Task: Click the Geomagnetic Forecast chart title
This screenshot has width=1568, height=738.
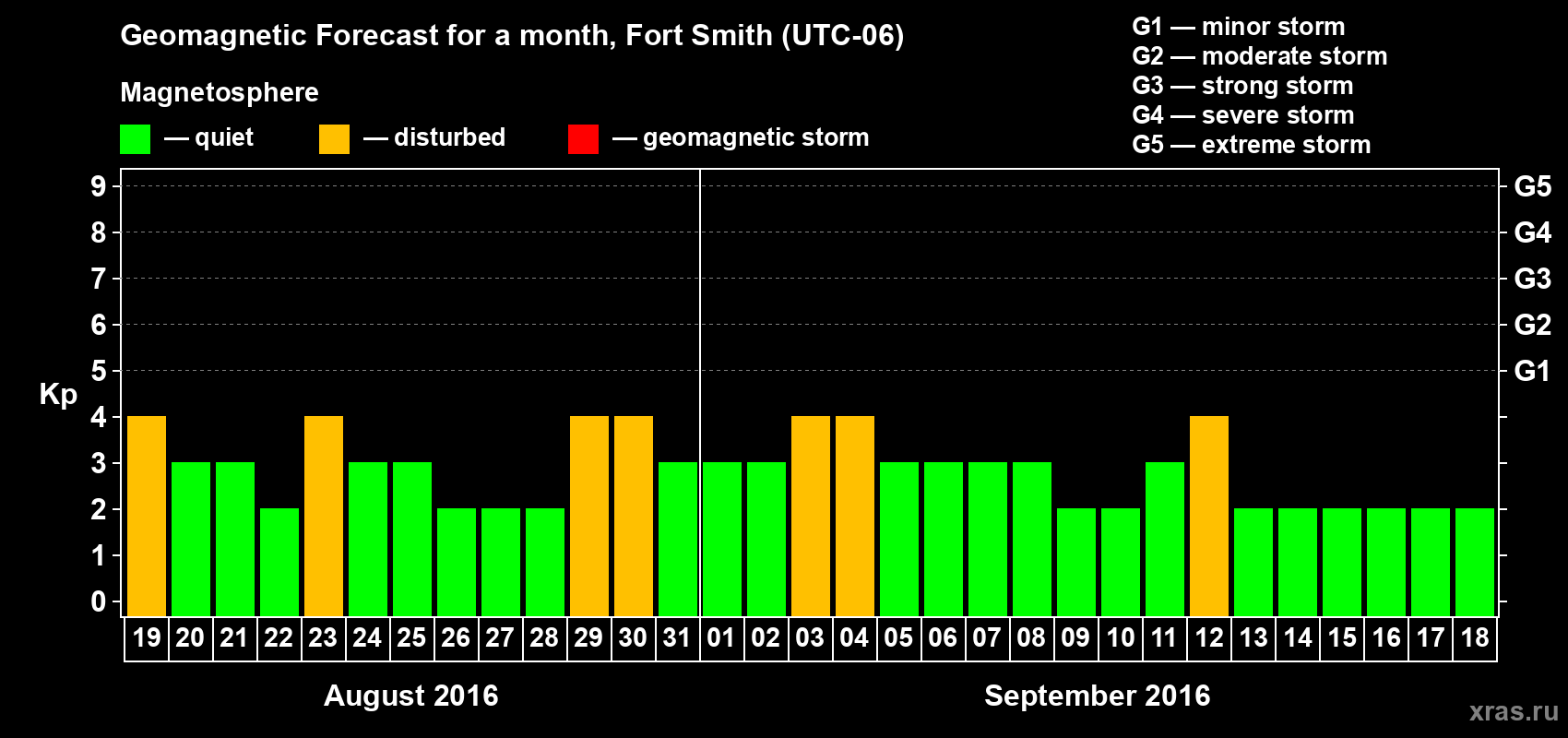Action: coord(512,36)
